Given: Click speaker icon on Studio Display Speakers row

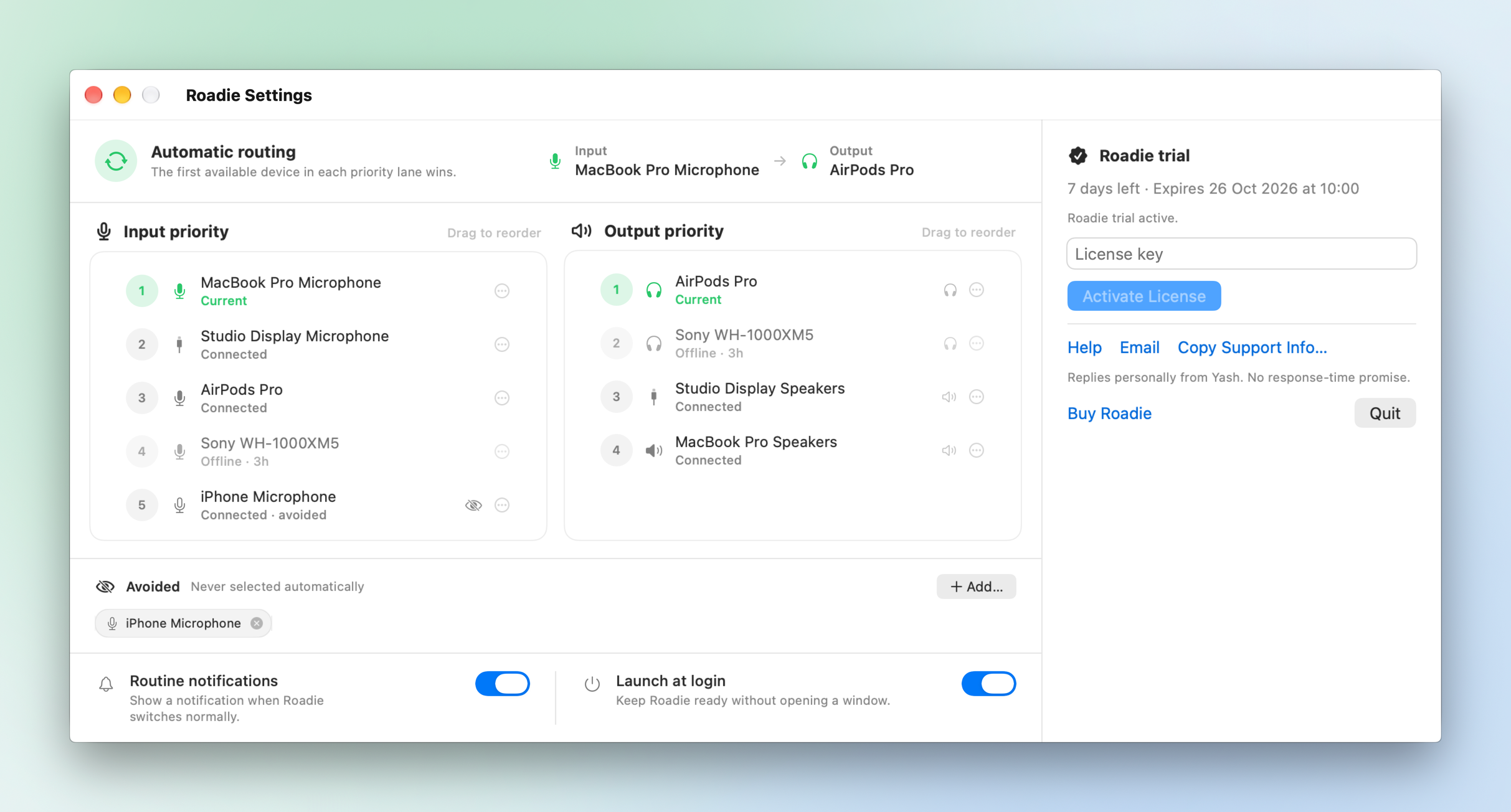Looking at the screenshot, I should [949, 397].
